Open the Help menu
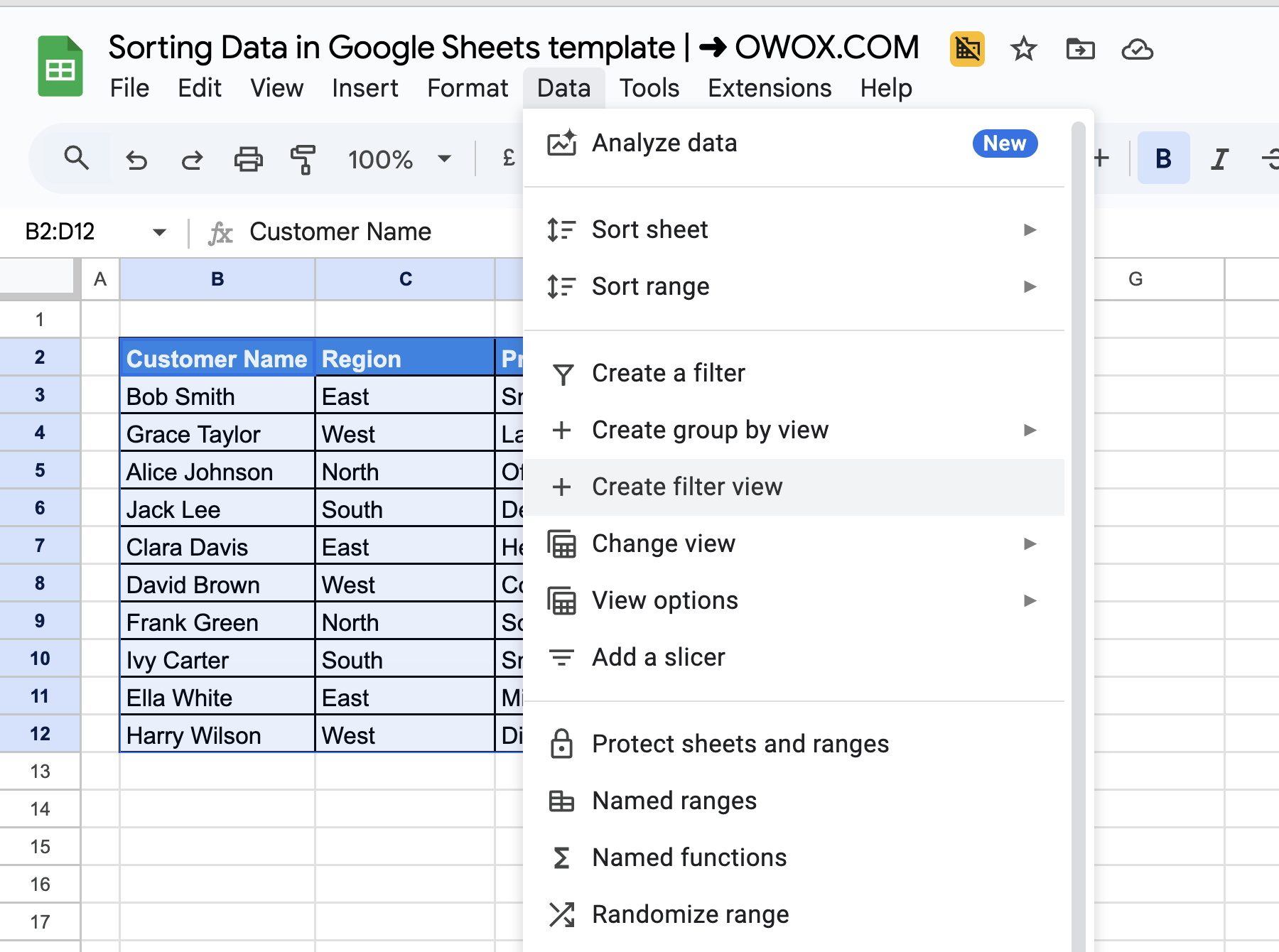 pyautogui.click(x=886, y=88)
